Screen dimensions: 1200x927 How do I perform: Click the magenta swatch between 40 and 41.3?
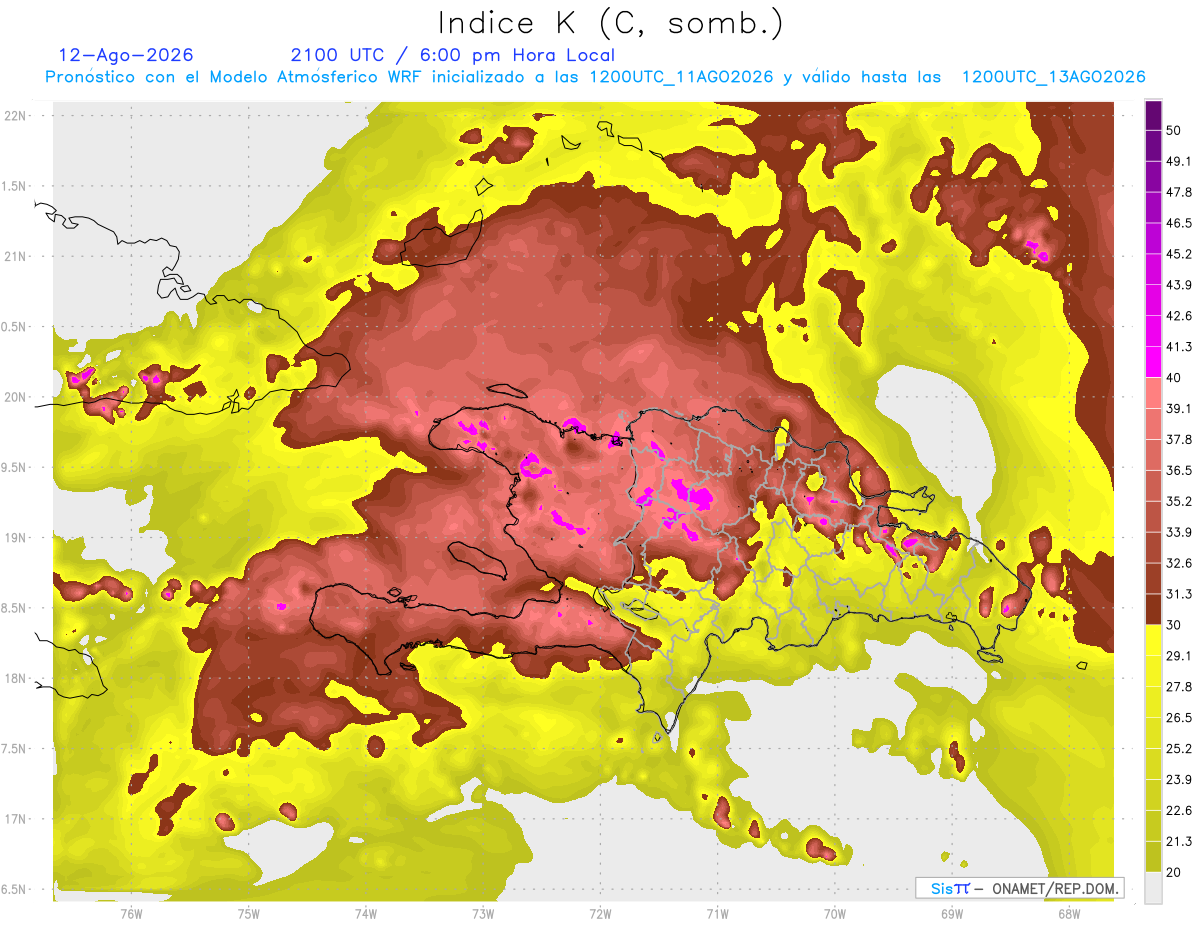point(1153,362)
